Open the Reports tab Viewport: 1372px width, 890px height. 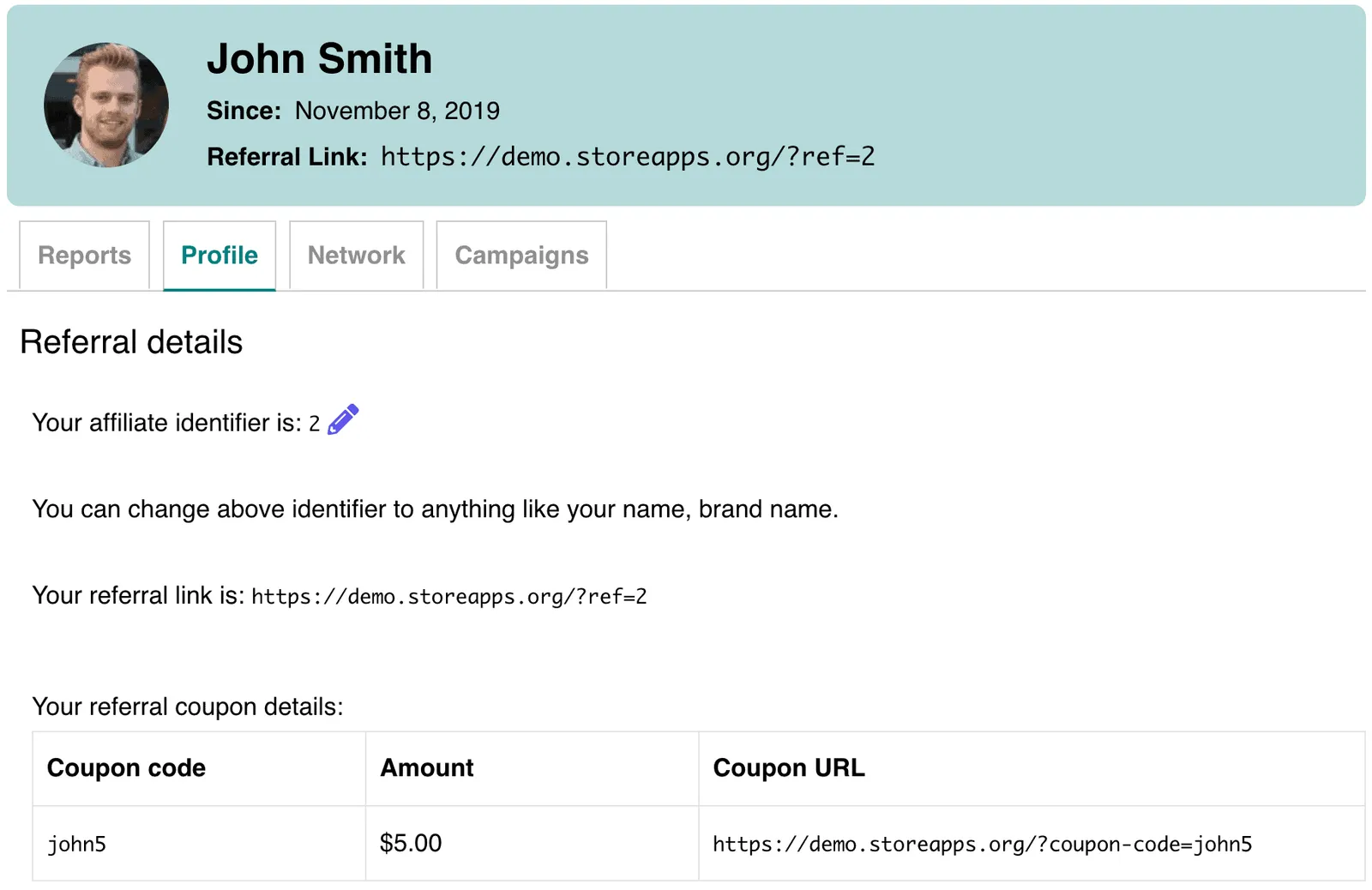coord(84,256)
